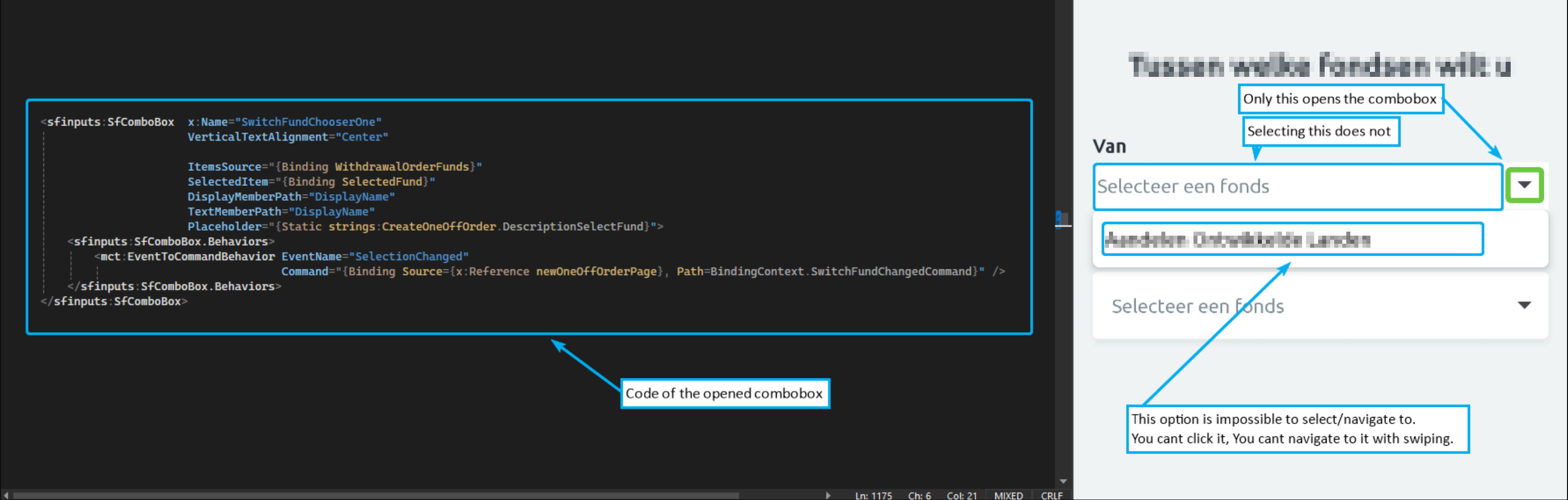Click the second Selecteer een fonds text
Image resolution: width=1568 pixels, height=500 pixels.
point(1197,306)
